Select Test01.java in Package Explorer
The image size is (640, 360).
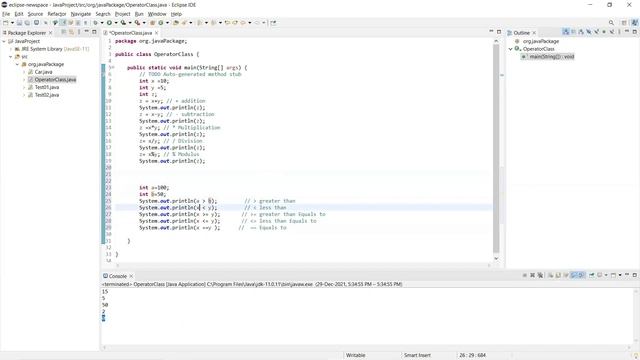click(x=47, y=87)
